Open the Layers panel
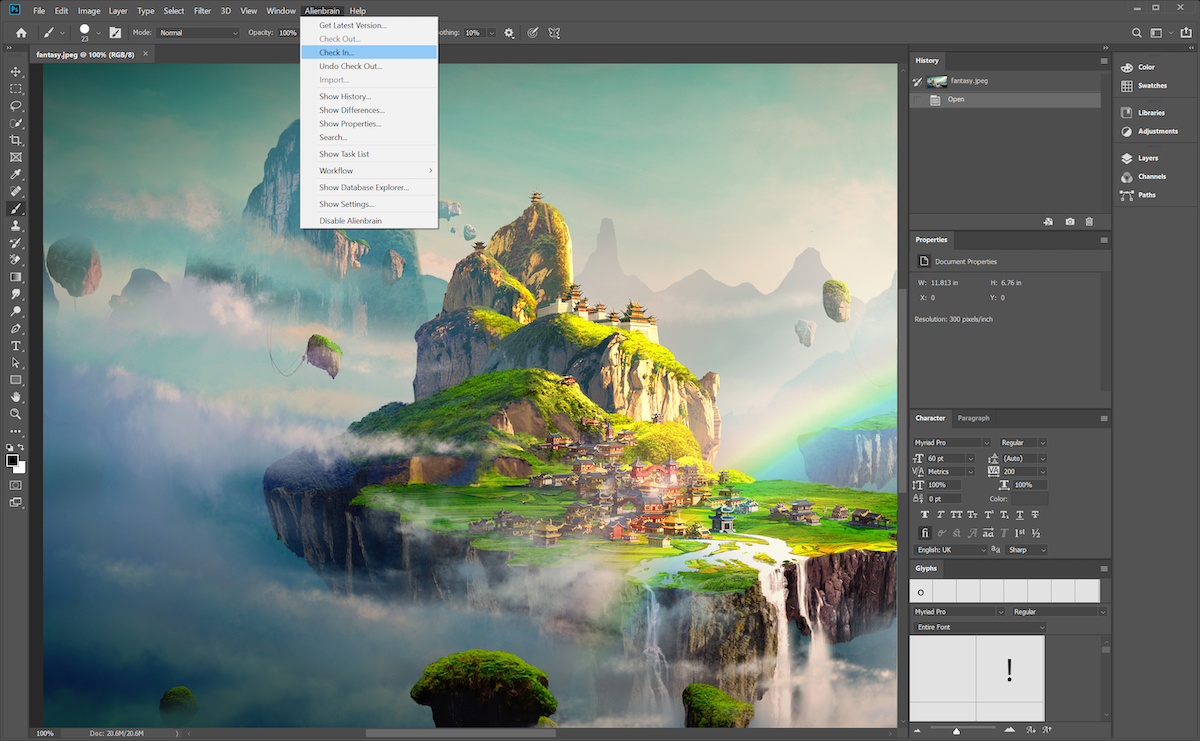Image resolution: width=1200 pixels, height=741 pixels. click(x=1147, y=158)
